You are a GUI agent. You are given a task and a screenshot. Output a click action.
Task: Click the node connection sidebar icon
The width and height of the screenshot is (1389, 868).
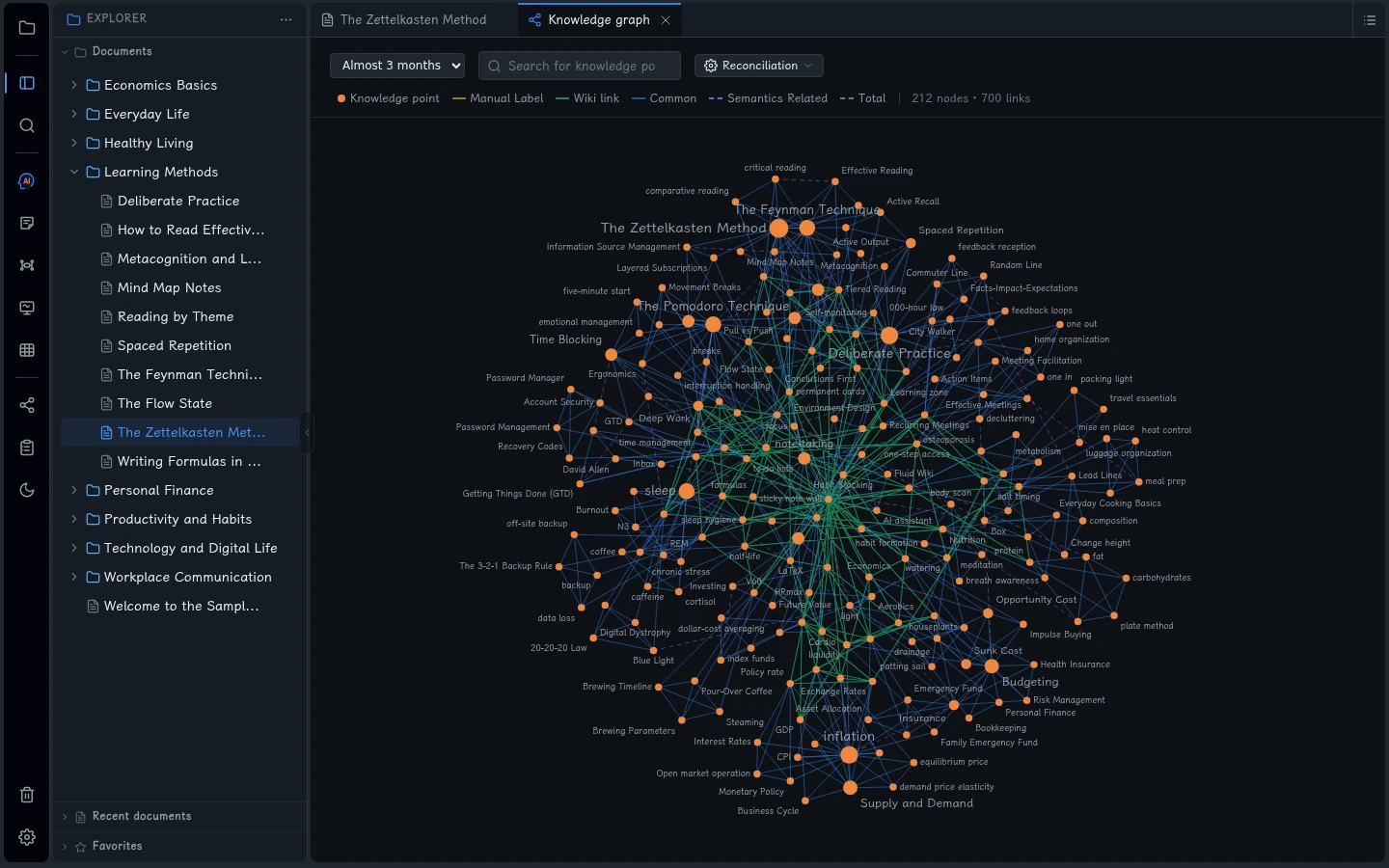(27, 265)
